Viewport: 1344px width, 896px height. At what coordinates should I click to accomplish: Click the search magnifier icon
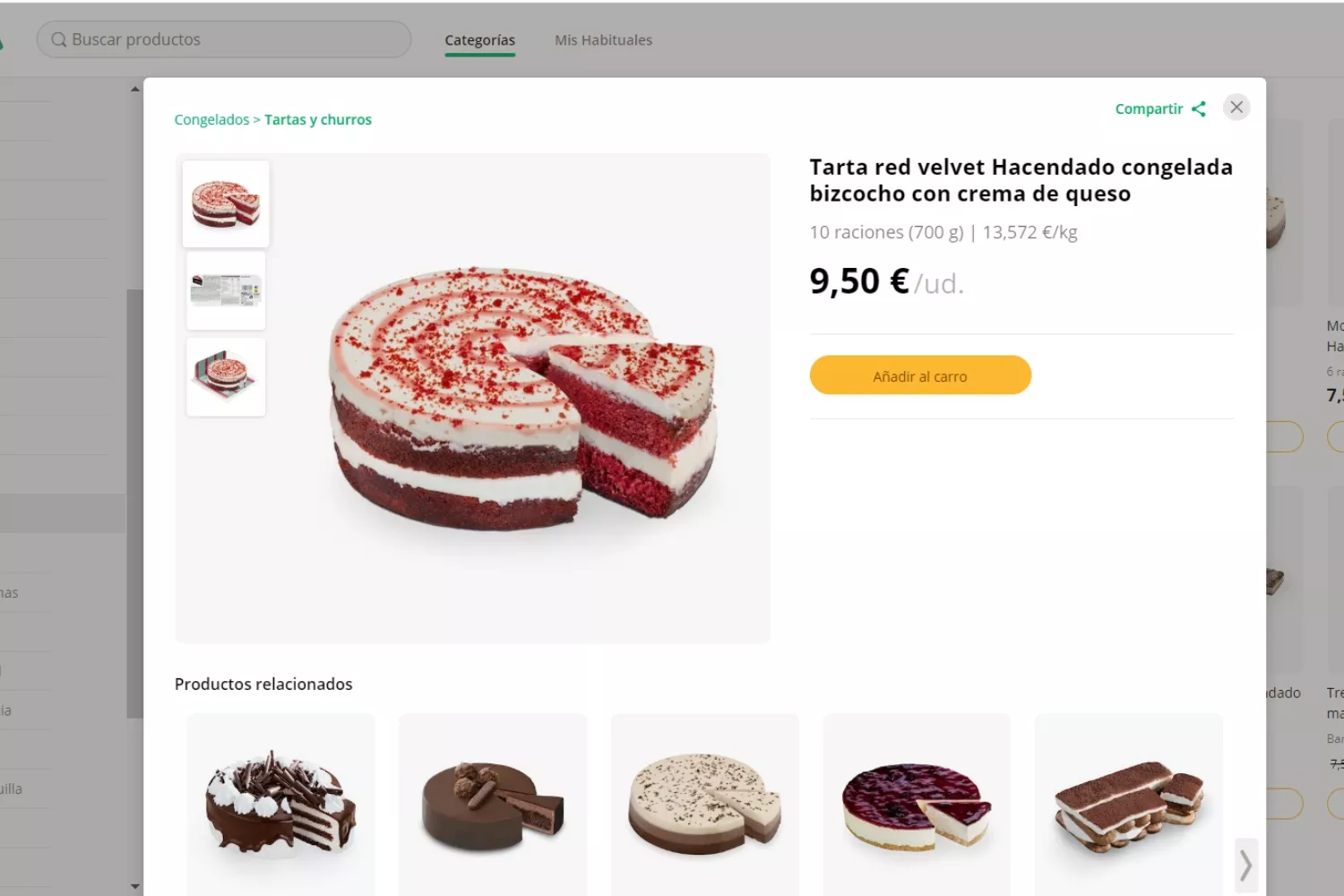point(59,40)
